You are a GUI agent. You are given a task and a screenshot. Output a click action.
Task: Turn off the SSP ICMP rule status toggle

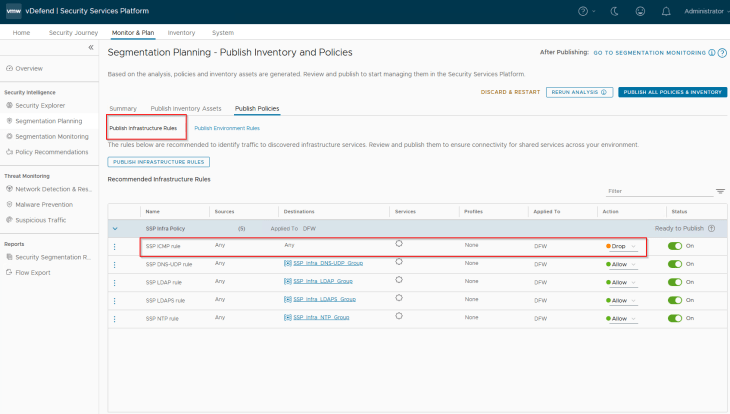click(x=675, y=246)
